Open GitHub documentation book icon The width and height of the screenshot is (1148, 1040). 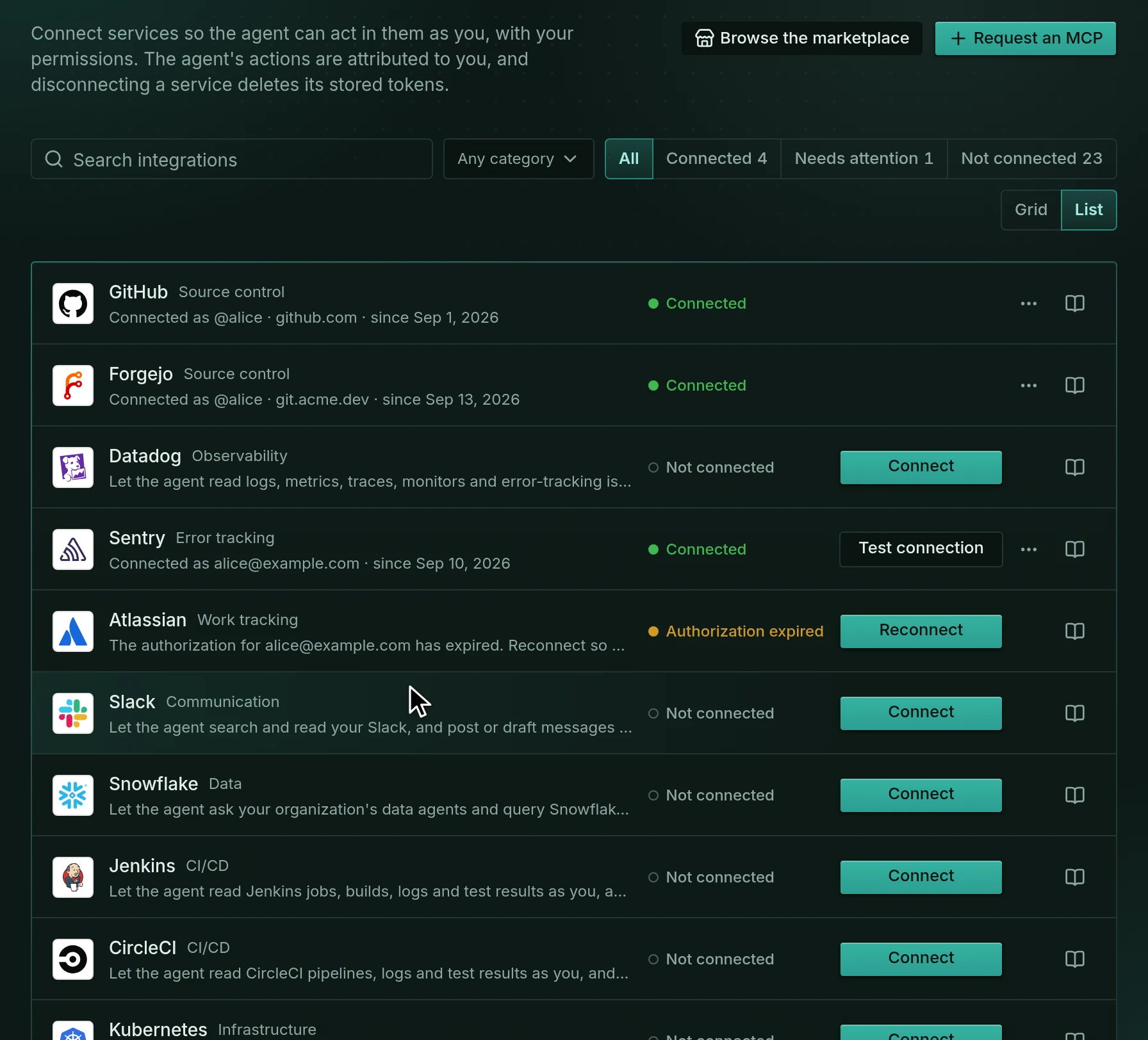1074,304
